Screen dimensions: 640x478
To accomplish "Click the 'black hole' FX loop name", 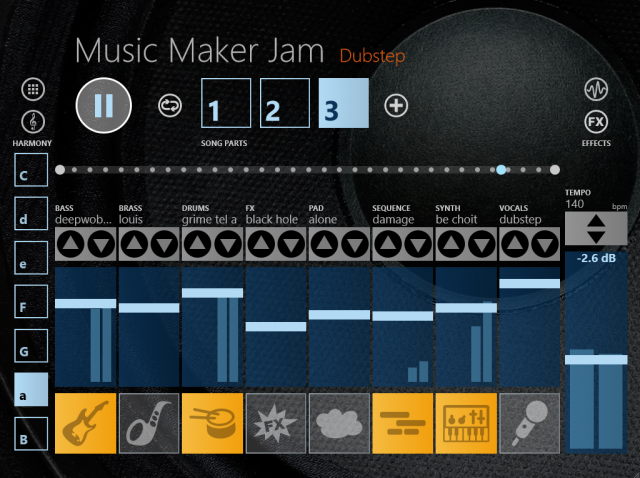I will 271,220.
